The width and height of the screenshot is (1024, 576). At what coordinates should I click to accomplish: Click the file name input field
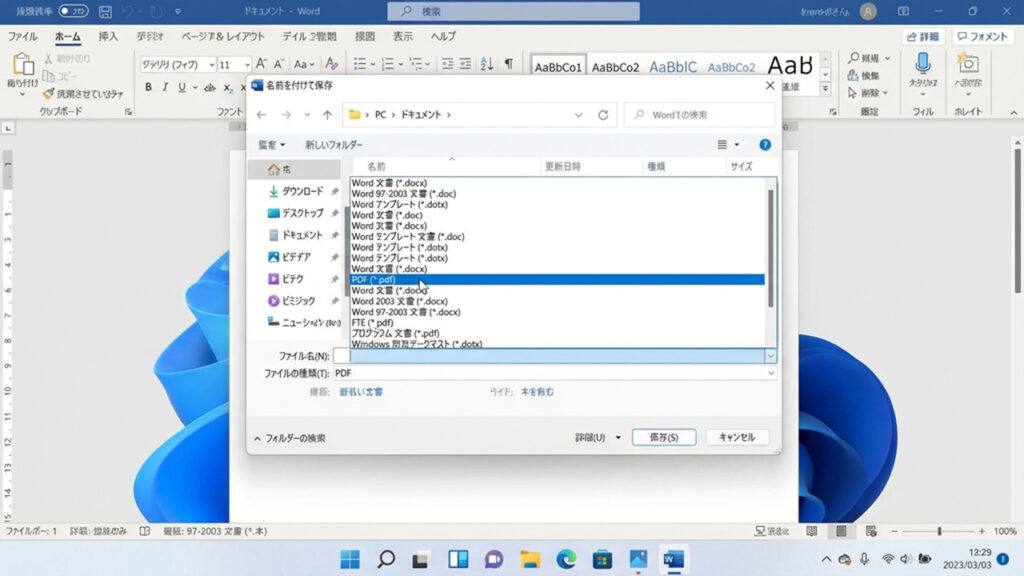pyautogui.click(x=548, y=356)
